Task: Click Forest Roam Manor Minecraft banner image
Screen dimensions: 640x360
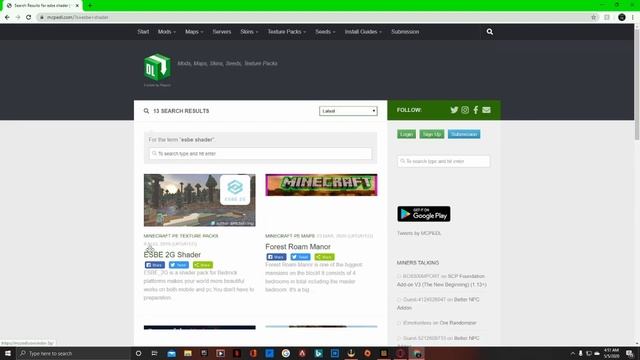Action: click(x=321, y=185)
